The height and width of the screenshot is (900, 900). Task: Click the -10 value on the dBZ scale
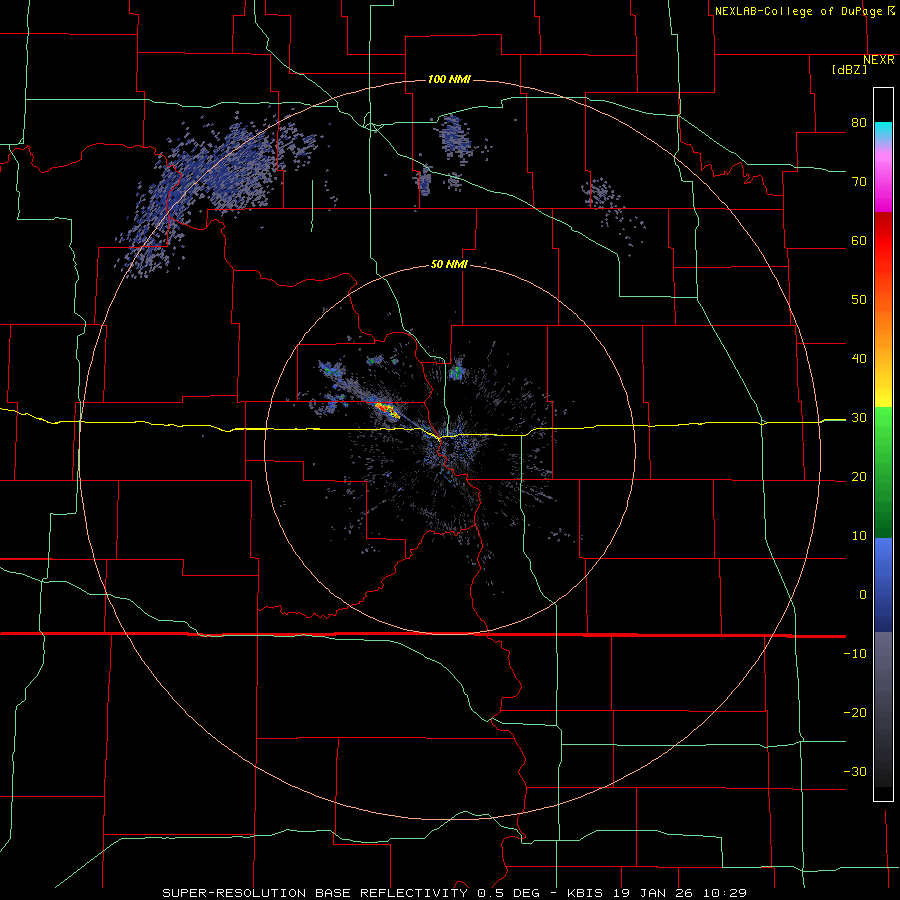click(855, 654)
